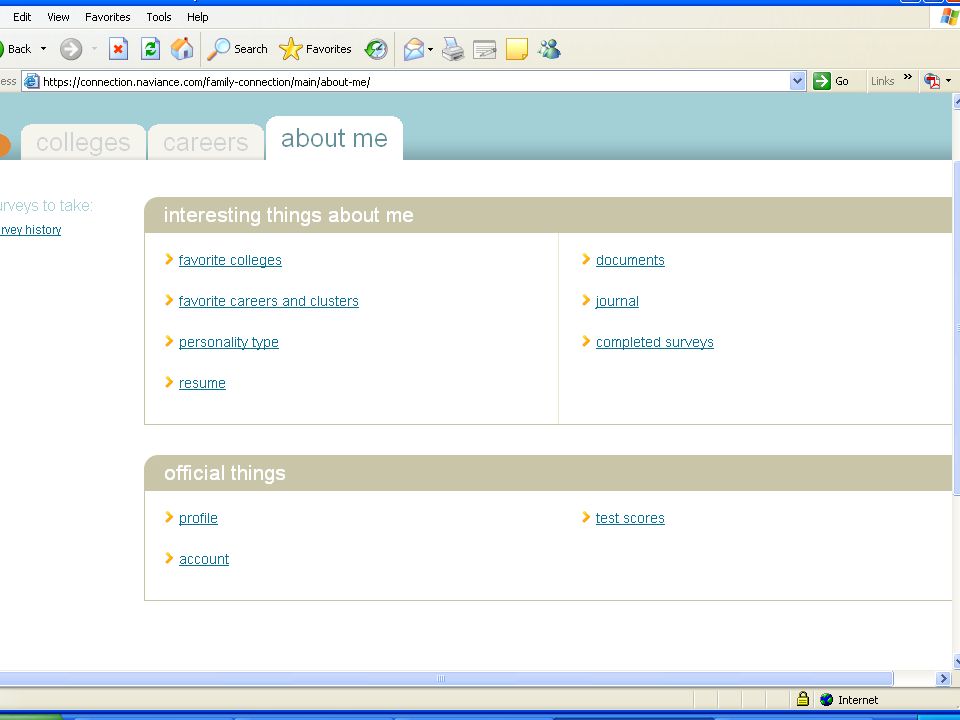The height and width of the screenshot is (720, 960).
Task: Click the Edit page toolbar icon
Action: click(484, 49)
